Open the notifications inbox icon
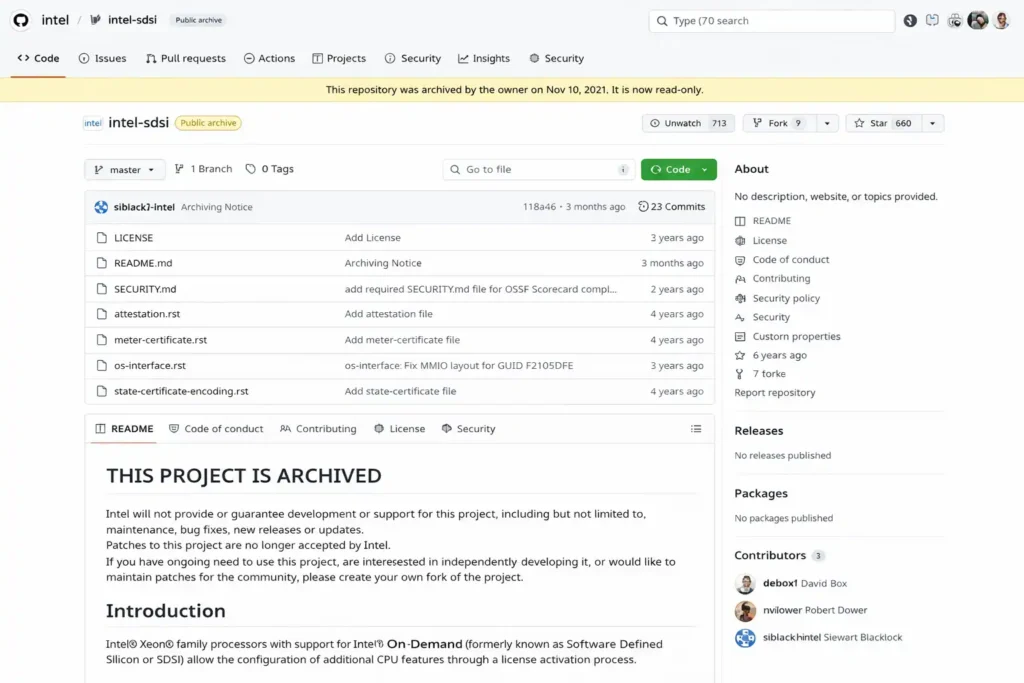 tap(930, 19)
